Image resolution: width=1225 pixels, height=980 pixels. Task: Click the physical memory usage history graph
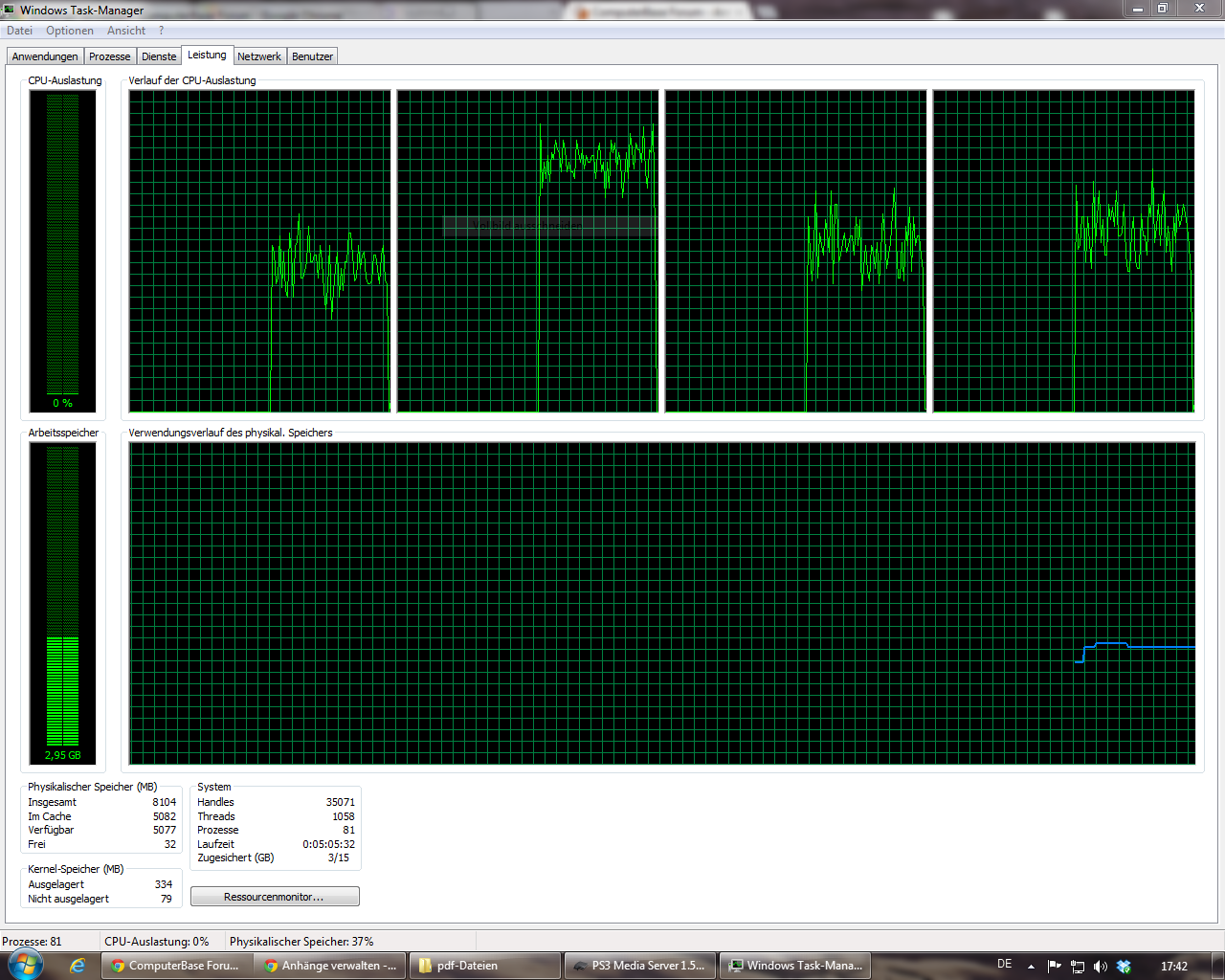click(x=662, y=604)
